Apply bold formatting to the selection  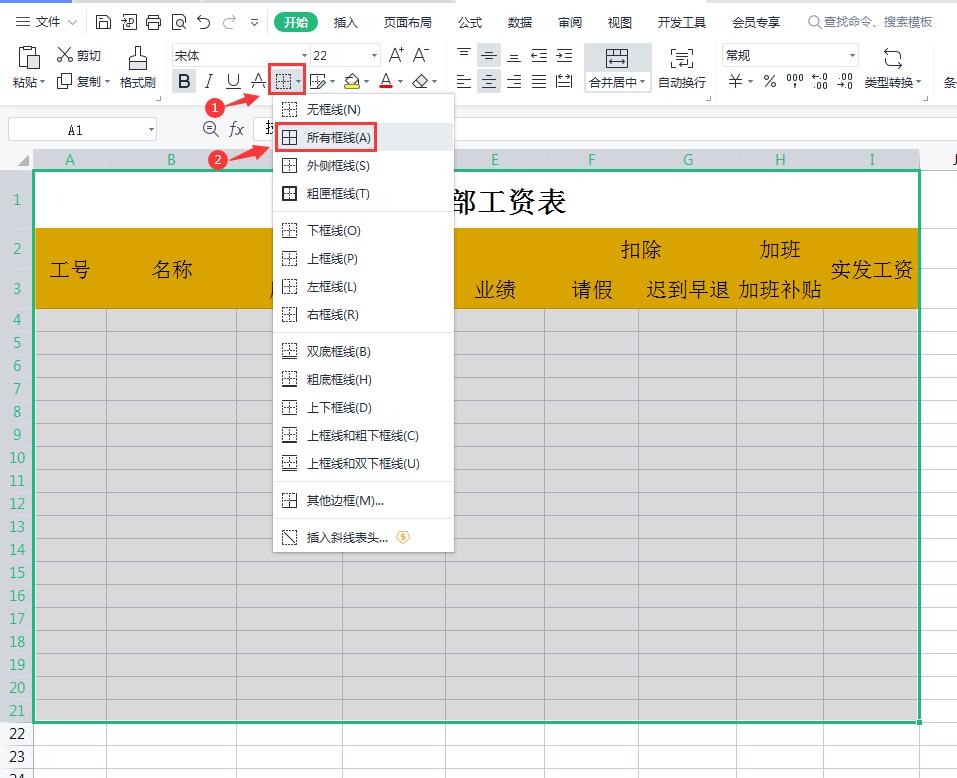183,82
